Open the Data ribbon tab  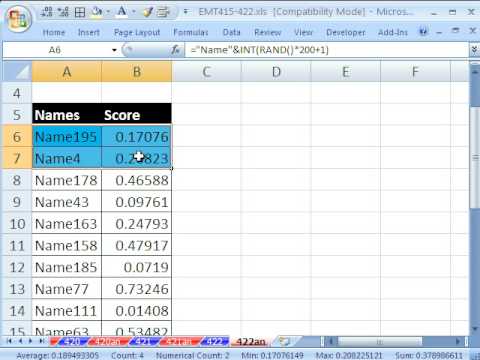[x=231, y=32]
